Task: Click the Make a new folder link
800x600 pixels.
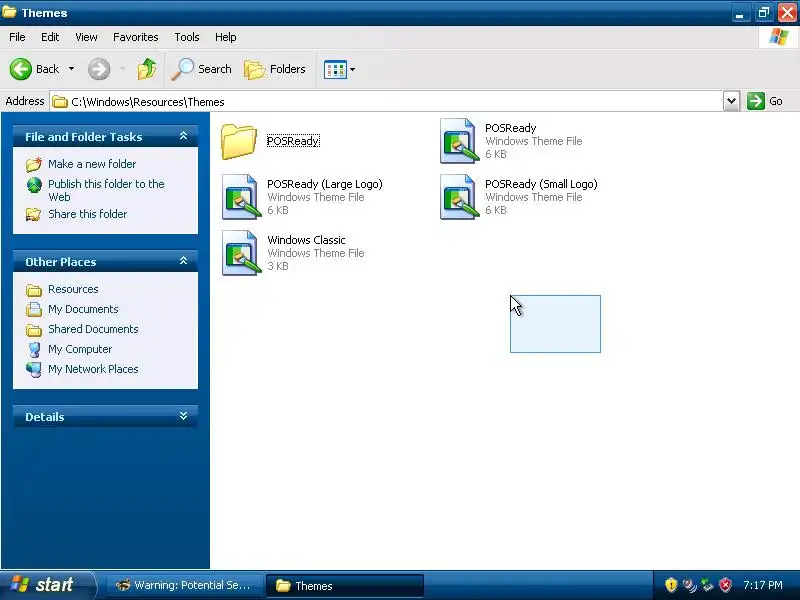Action: tap(92, 164)
